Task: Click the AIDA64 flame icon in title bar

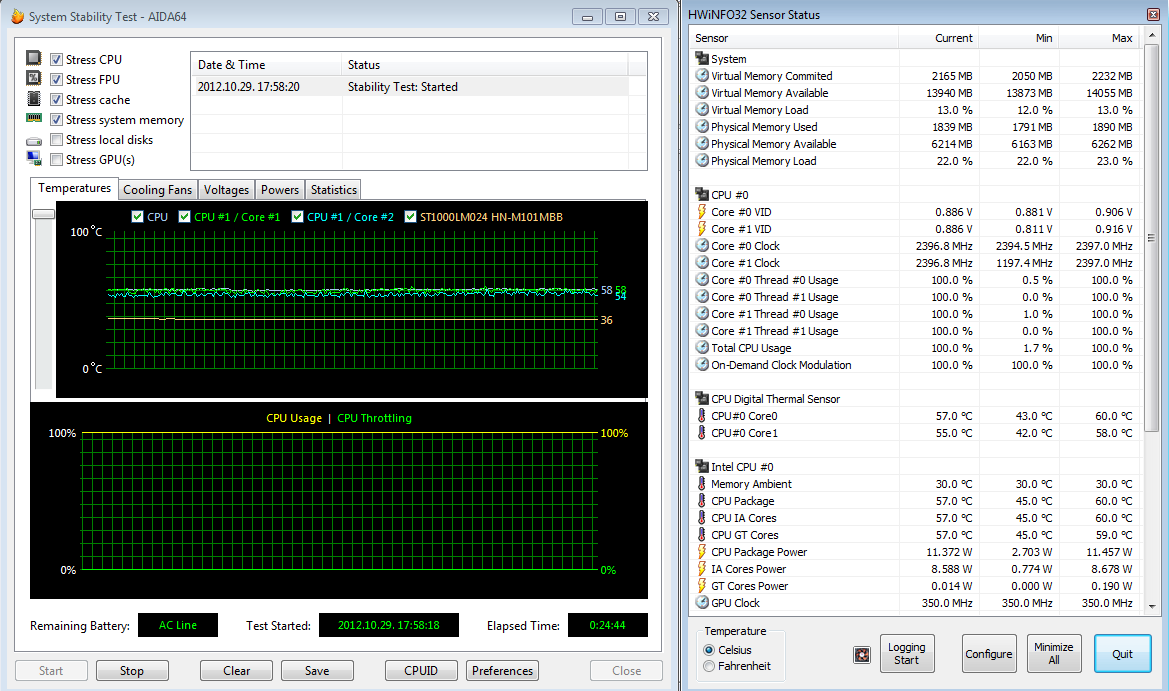Action: tap(17, 17)
